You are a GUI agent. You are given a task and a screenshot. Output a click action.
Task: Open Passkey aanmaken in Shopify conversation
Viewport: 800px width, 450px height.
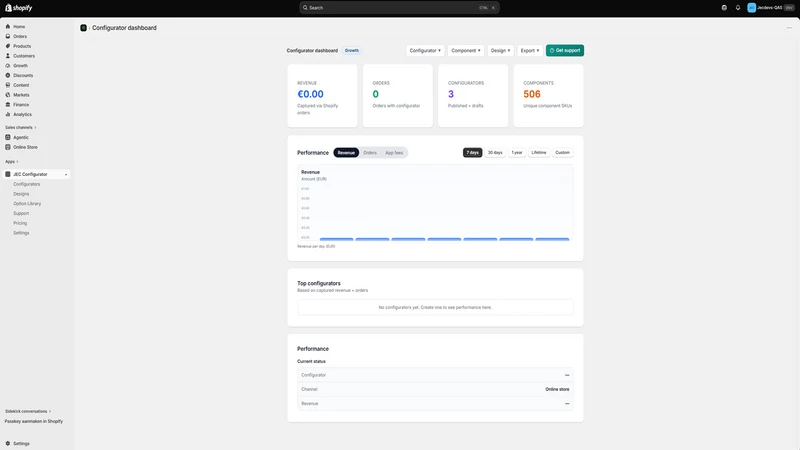[34, 421]
